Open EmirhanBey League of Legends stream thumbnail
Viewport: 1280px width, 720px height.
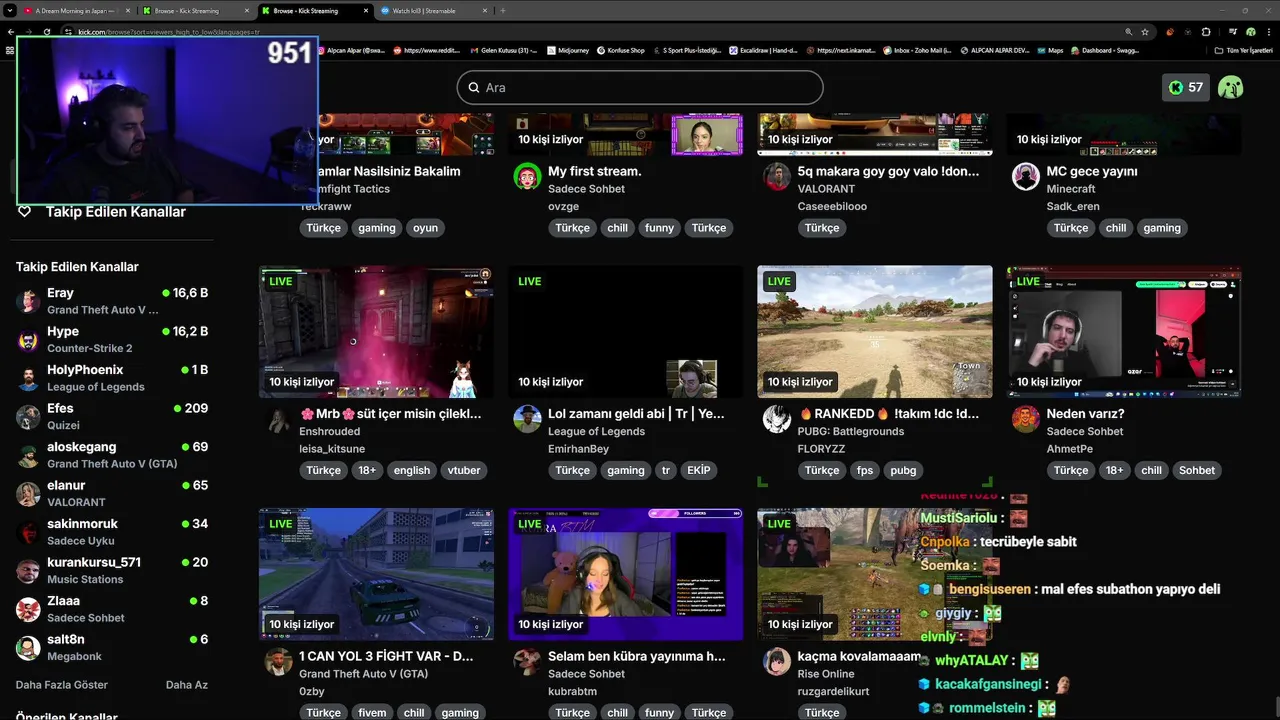click(625, 331)
